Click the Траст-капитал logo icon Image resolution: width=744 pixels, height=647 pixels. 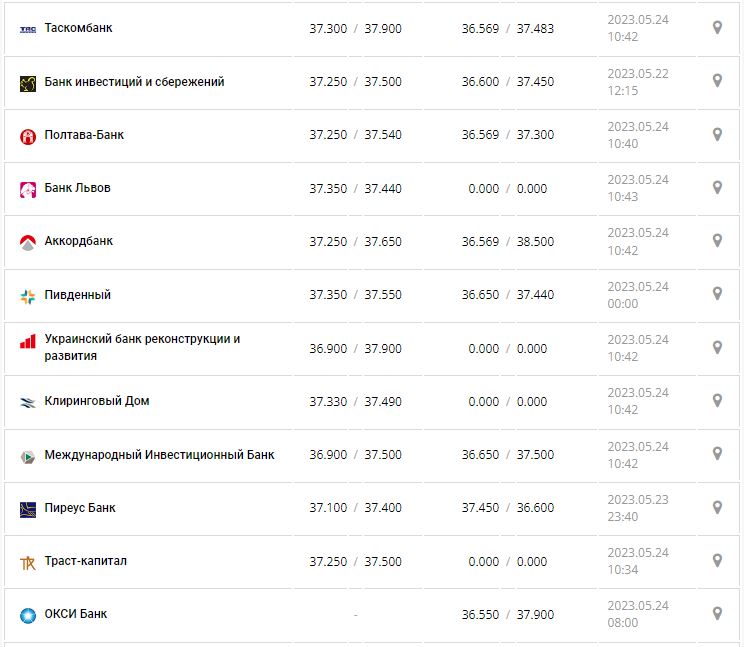[28, 562]
